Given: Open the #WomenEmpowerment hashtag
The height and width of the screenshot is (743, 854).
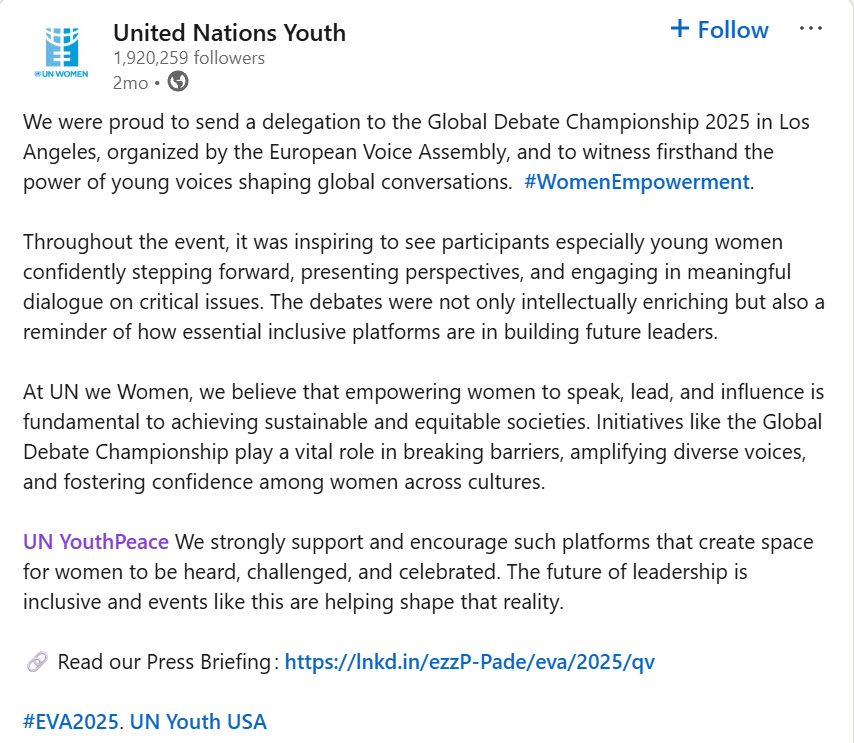Looking at the screenshot, I should click(636, 182).
